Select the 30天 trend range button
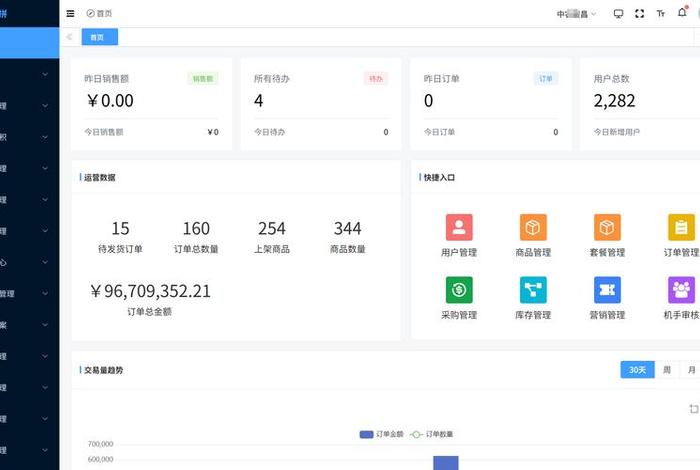 (x=637, y=370)
